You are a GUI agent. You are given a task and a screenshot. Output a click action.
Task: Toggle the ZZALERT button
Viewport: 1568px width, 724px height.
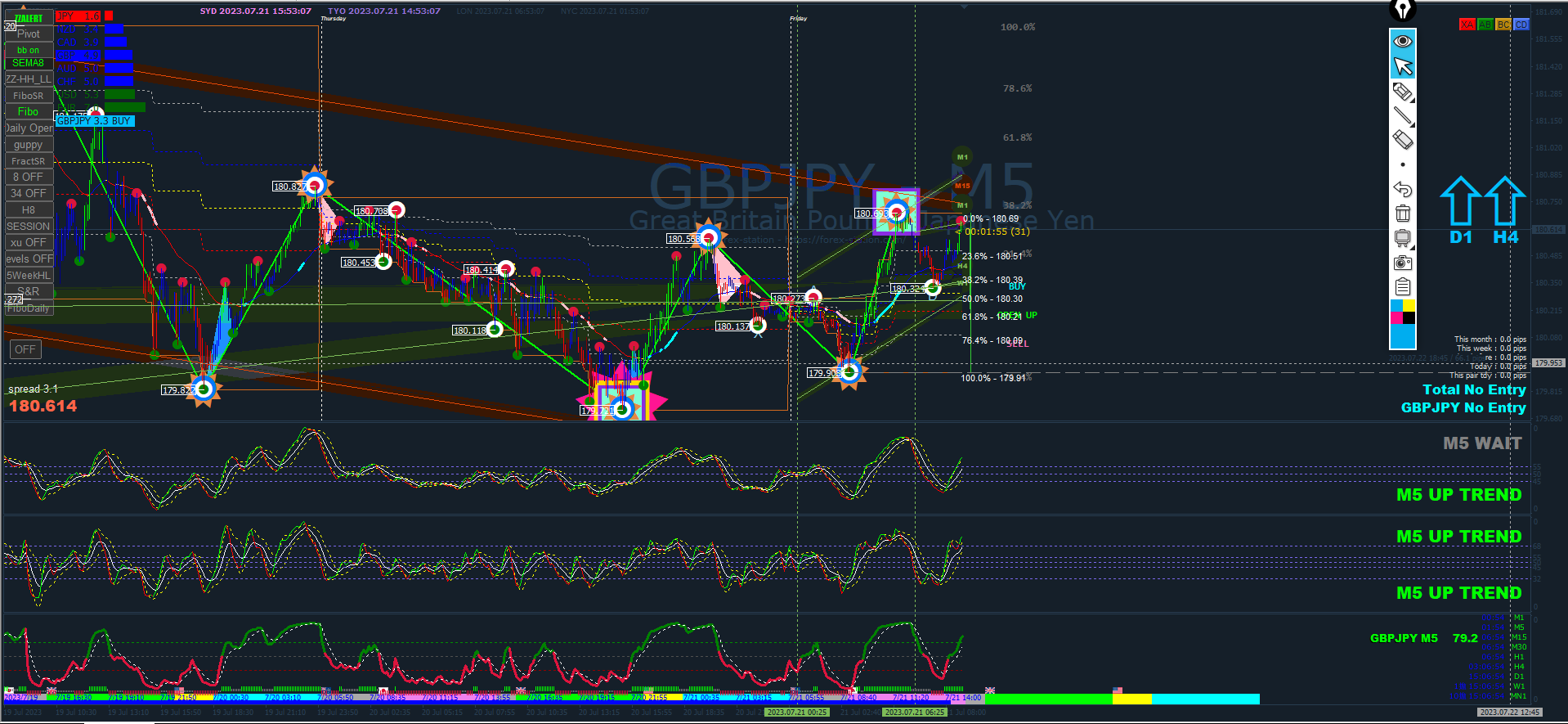click(29, 18)
